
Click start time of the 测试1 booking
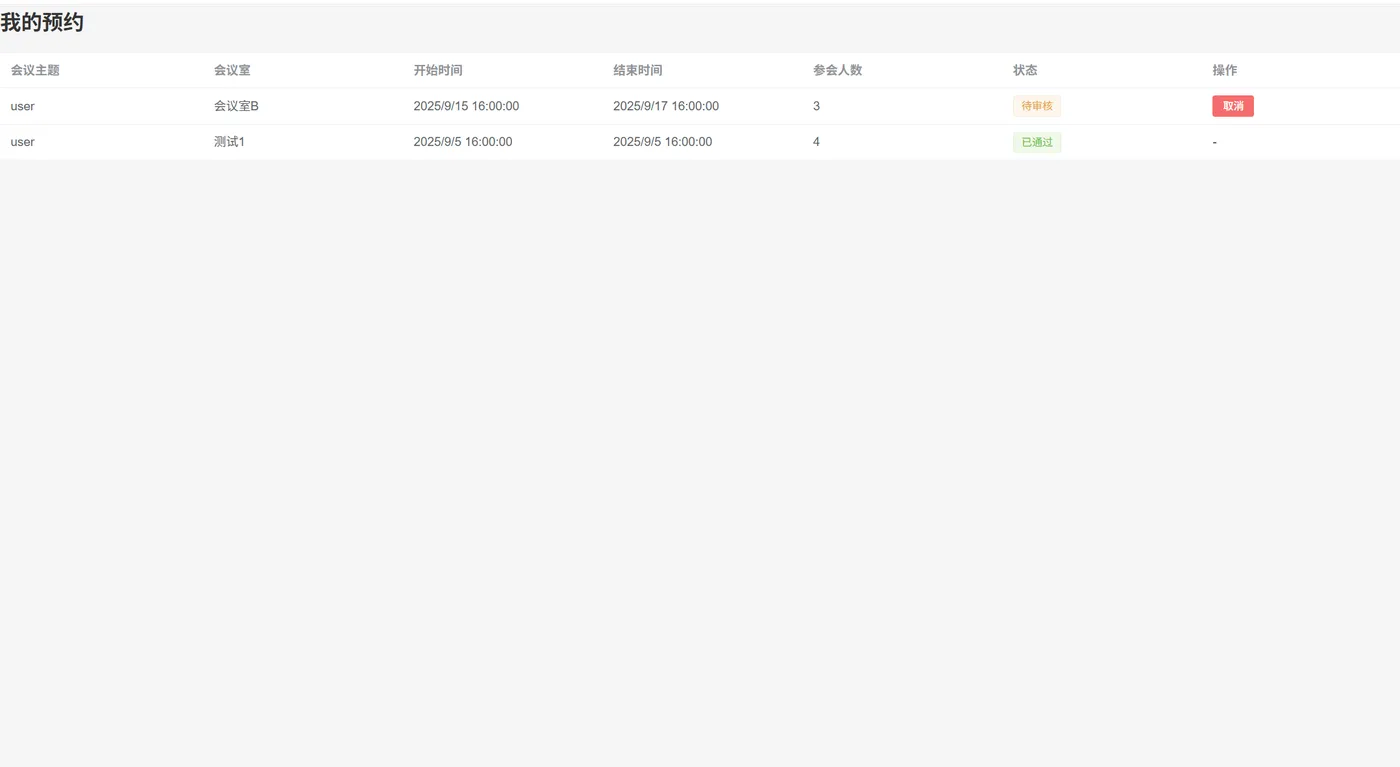tap(463, 142)
